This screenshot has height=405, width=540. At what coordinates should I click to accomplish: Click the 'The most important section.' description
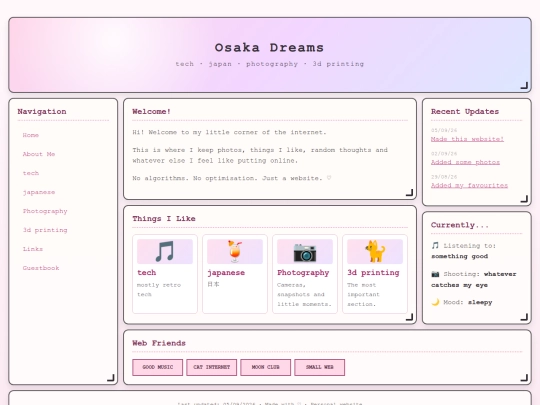click(x=363, y=294)
